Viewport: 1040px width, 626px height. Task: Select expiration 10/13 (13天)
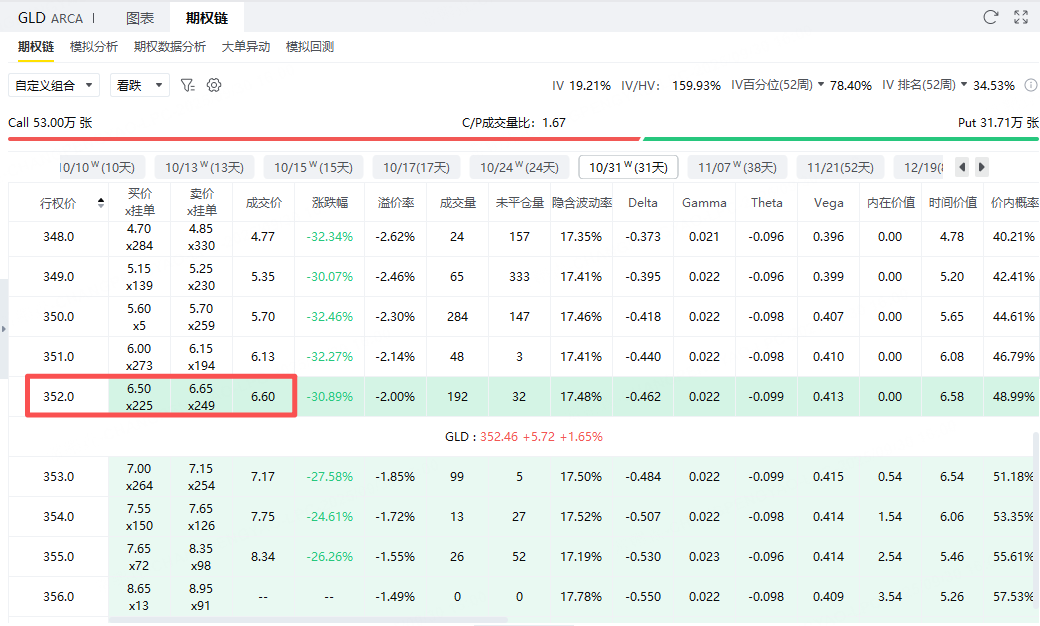[x=204, y=167]
